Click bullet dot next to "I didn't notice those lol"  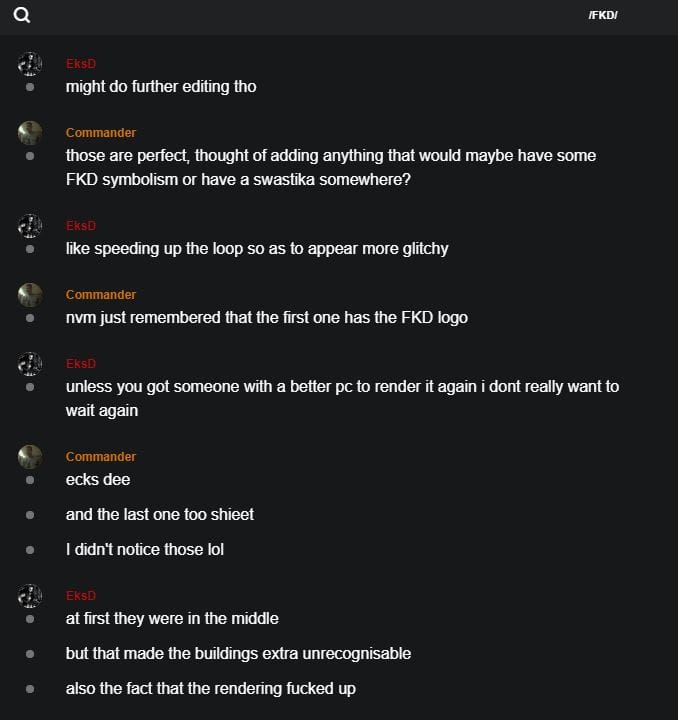pyautogui.click(x=30, y=550)
